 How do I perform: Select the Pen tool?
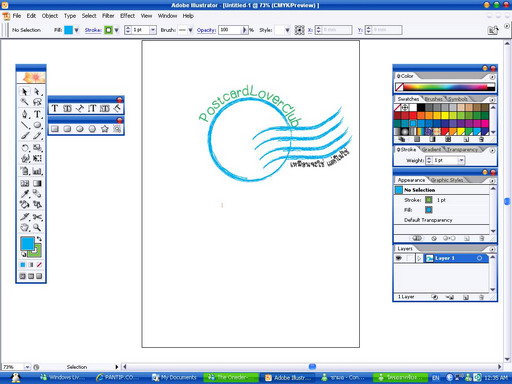(25, 114)
